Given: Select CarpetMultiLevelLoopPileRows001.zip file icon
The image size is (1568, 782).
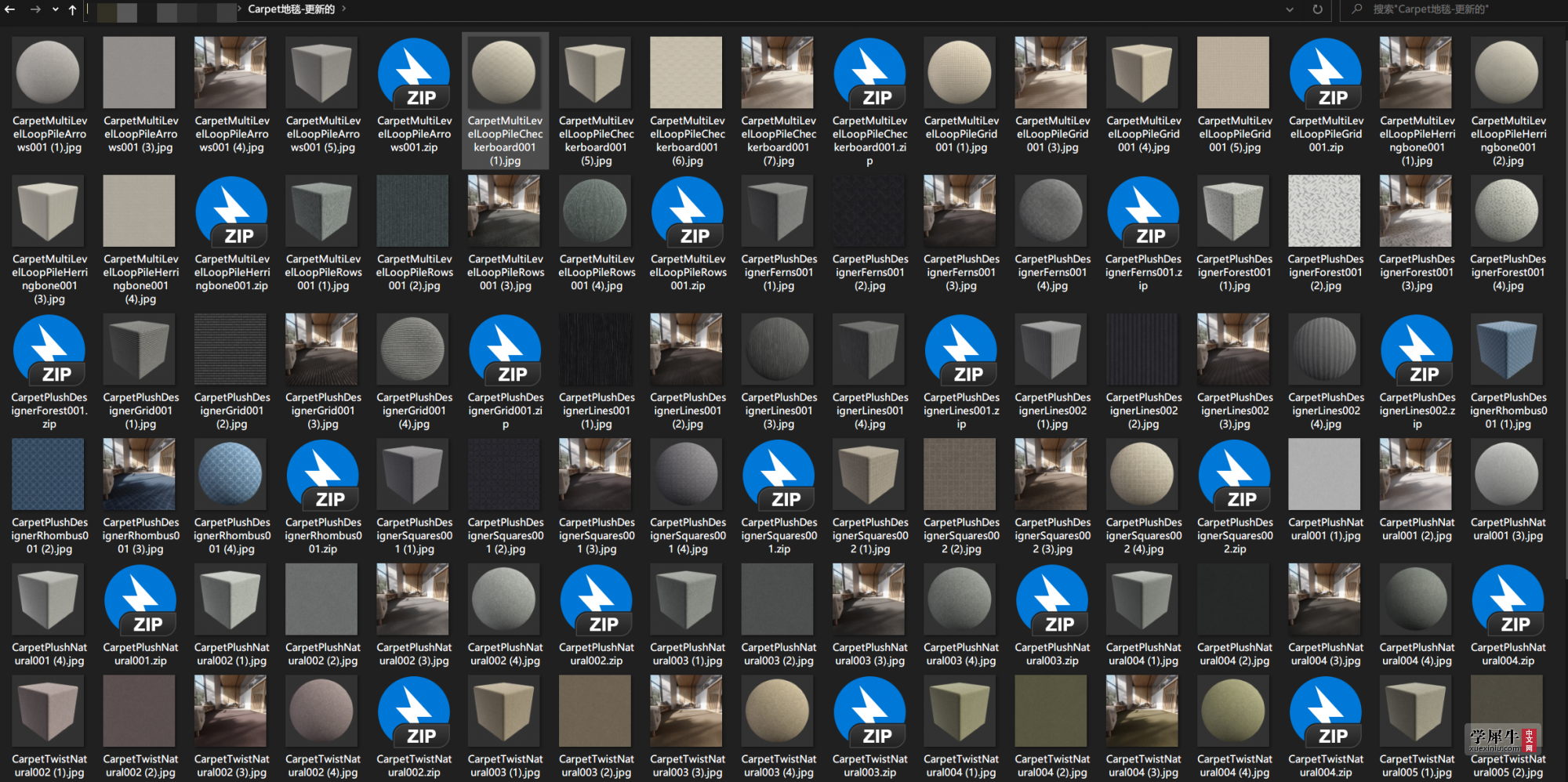Looking at the screenshot, I should tap(688, 212).
